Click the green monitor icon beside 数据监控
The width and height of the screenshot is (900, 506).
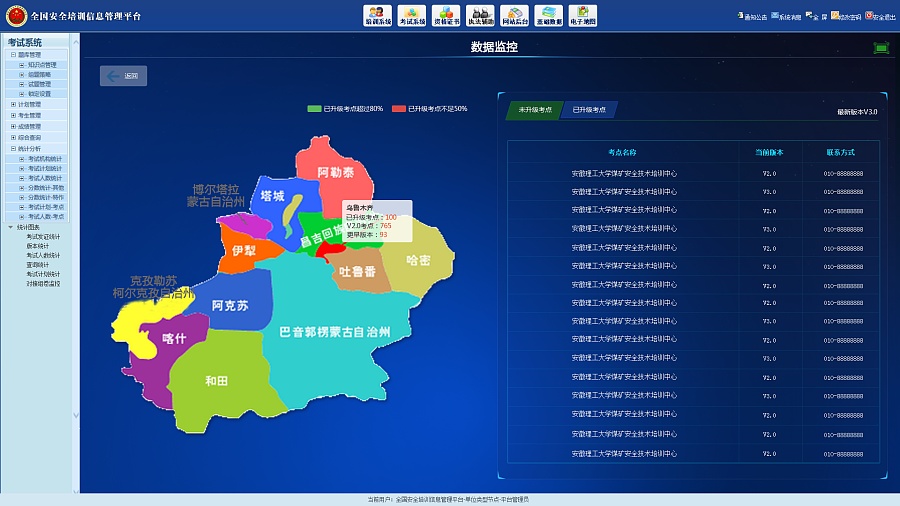point(881,48)
